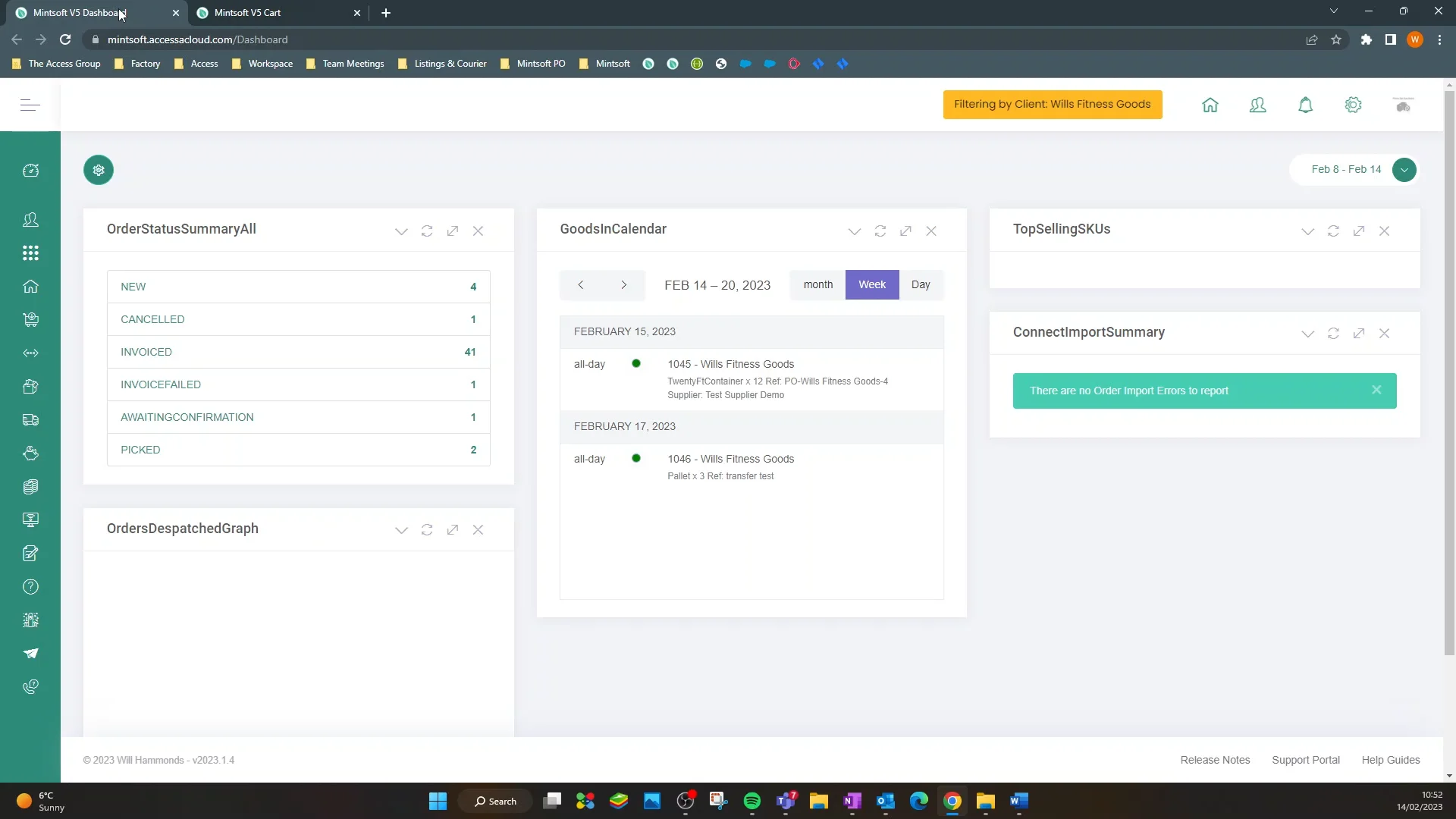Click the hamburger menu icon in header
1456x819 pixels.
(30, 105)
